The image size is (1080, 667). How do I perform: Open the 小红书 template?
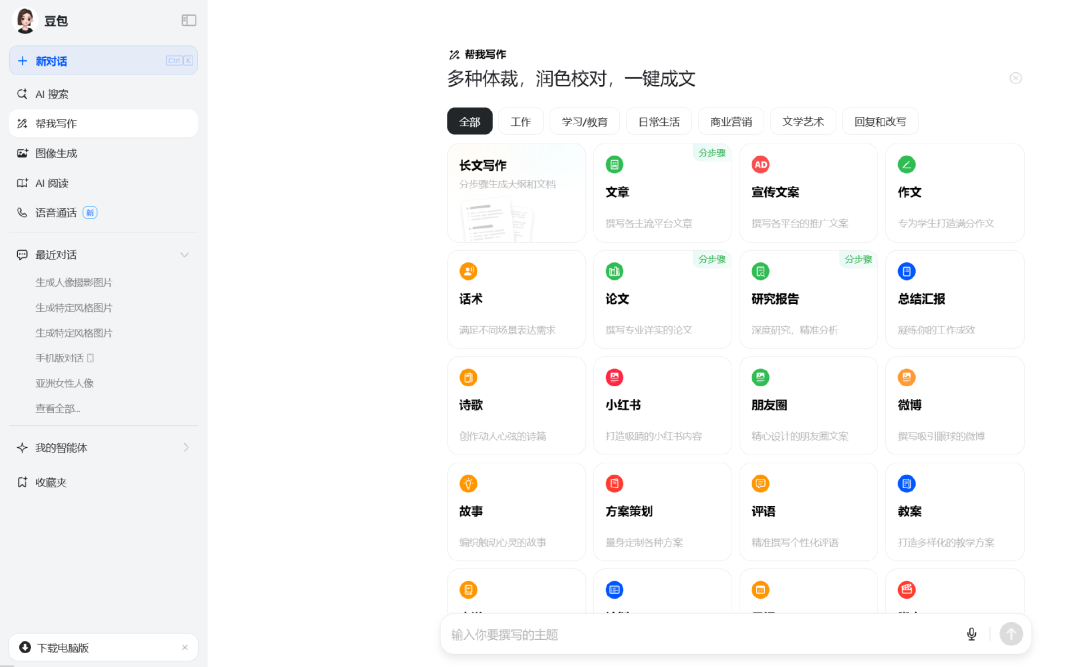pos(663,406)
